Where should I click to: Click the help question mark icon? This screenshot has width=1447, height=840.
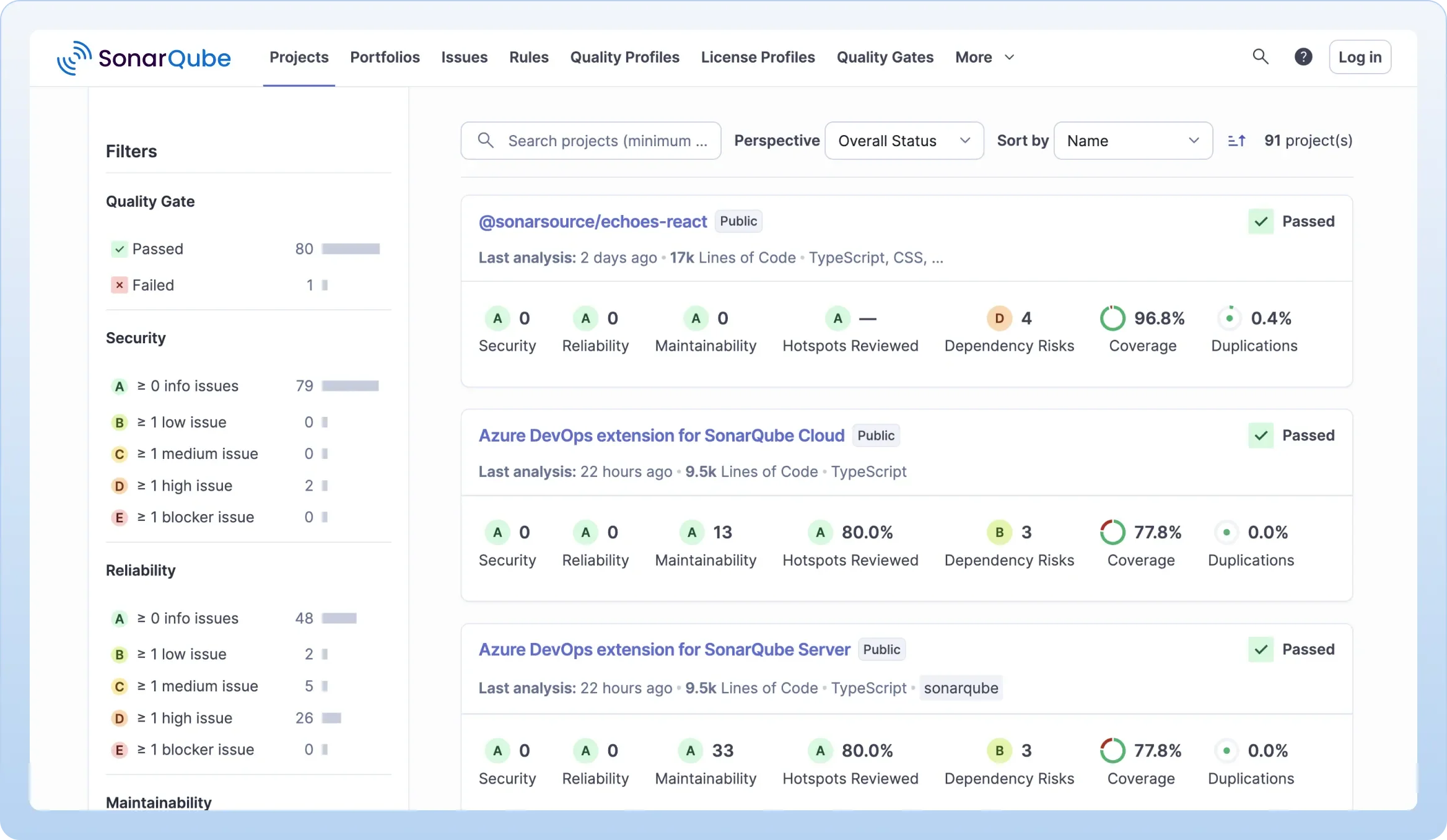[1303, 56]
